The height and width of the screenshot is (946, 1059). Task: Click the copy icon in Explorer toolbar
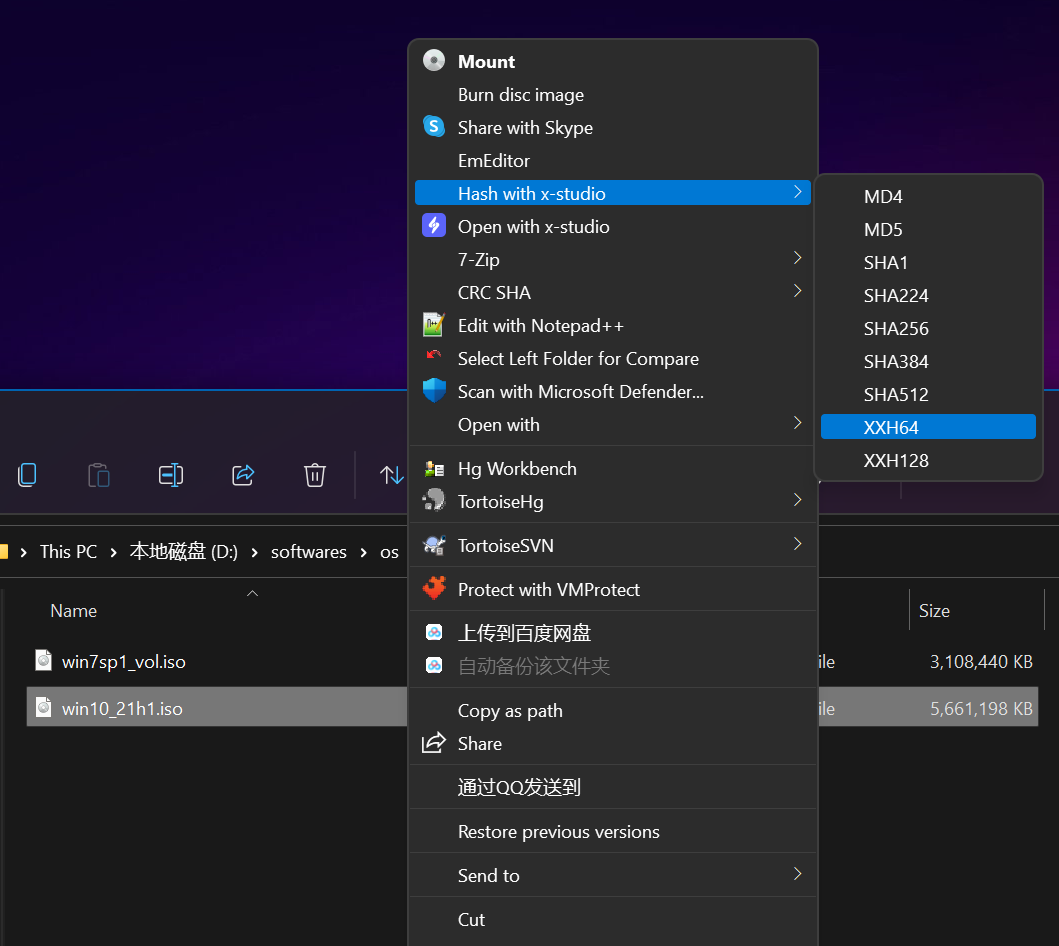(x=27, y=475)
